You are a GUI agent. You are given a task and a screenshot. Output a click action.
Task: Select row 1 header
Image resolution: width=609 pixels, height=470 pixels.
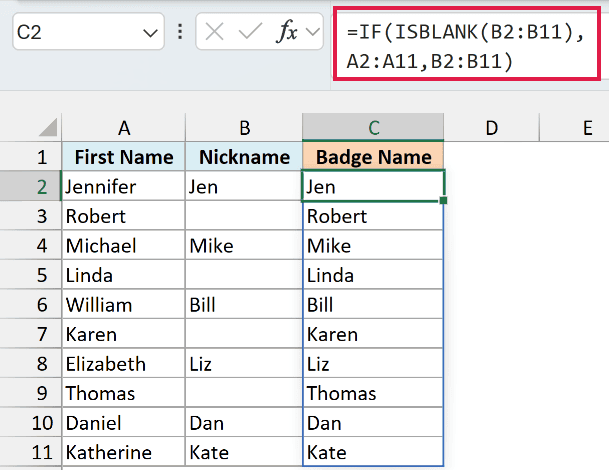pyautogui.click(x=31, y=157)
